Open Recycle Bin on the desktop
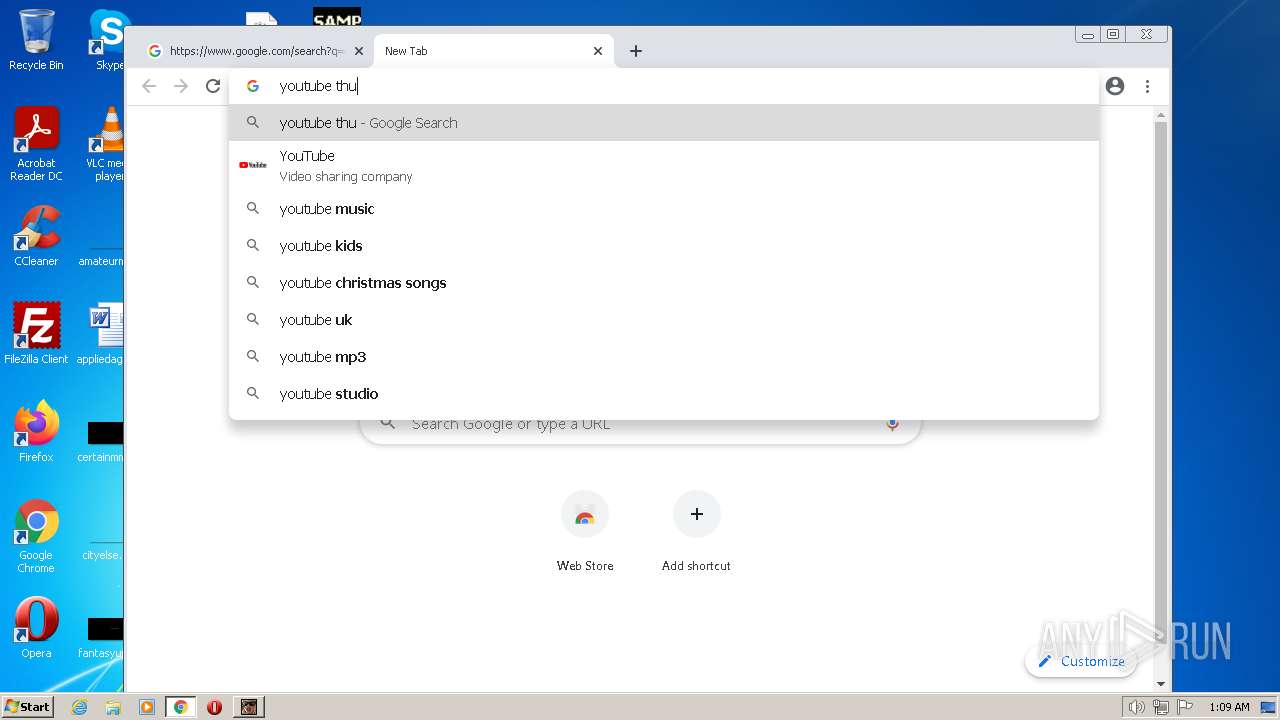Viewport: 1280px width, 720px height. [x=36, y=40]
